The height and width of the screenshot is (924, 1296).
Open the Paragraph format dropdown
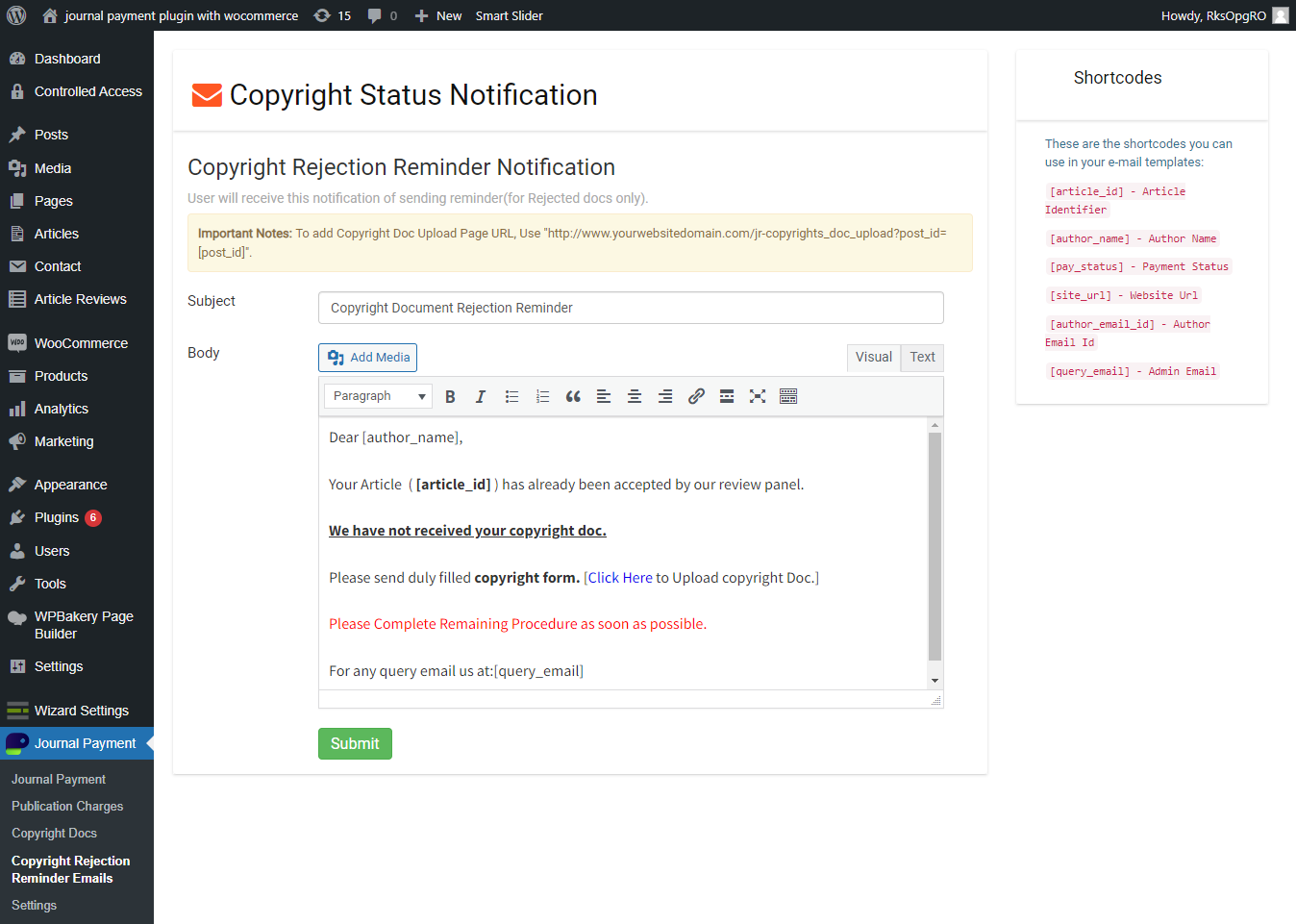pos(379,396)
